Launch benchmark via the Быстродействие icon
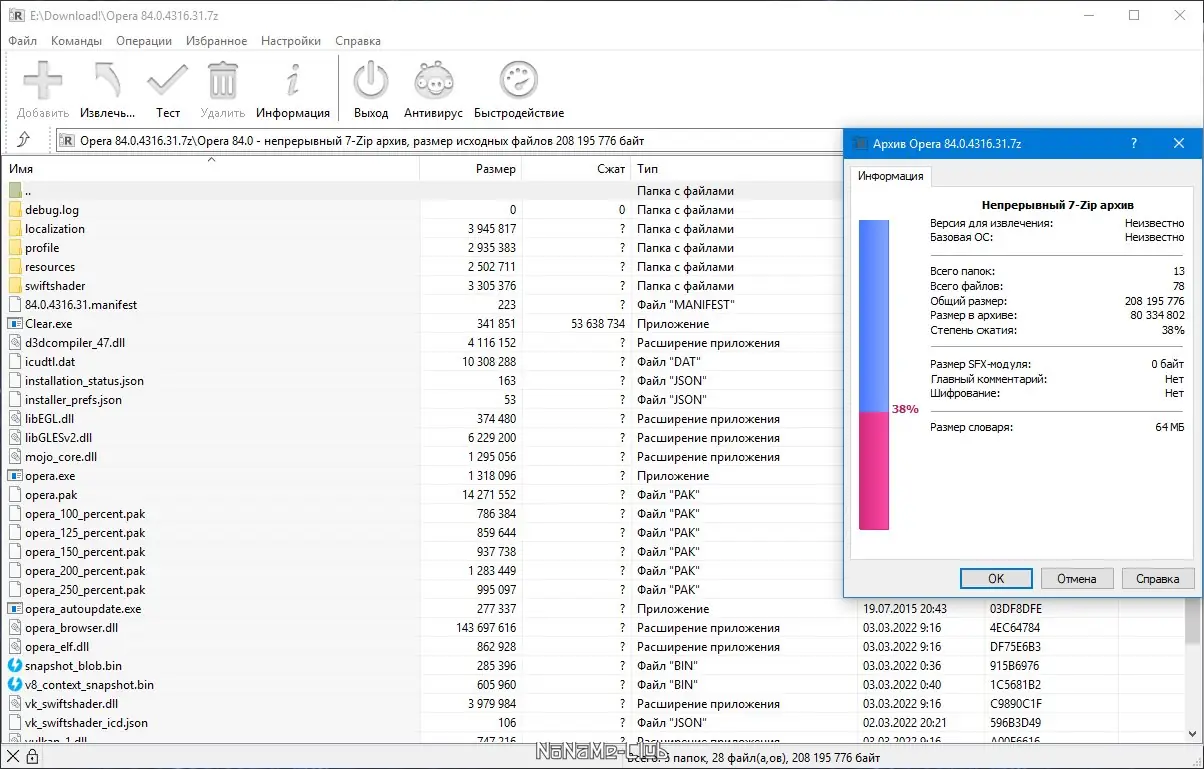The height and width of the screenshot is (769, 1204). [x=518, y=78]
